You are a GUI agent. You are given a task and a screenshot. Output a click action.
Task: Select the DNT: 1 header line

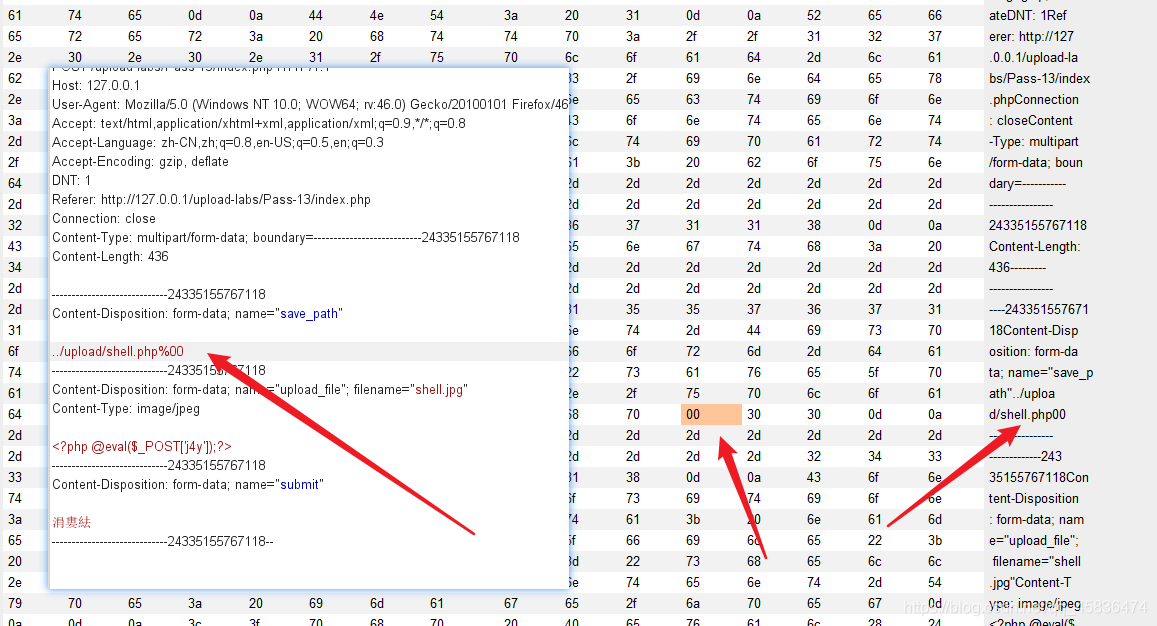click(72, 180)
